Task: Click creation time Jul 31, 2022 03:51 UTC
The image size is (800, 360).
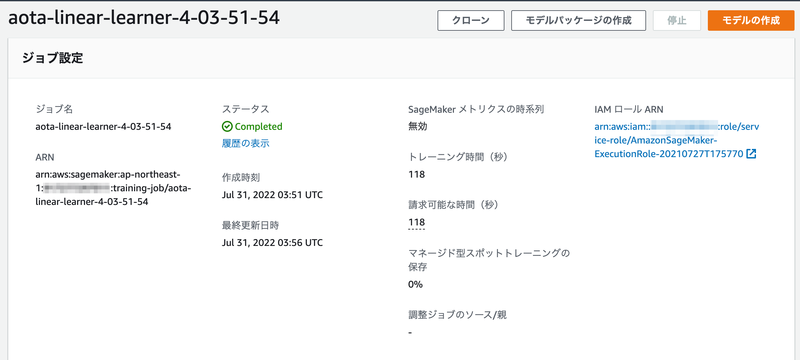Action: click(x=272, y=195)
